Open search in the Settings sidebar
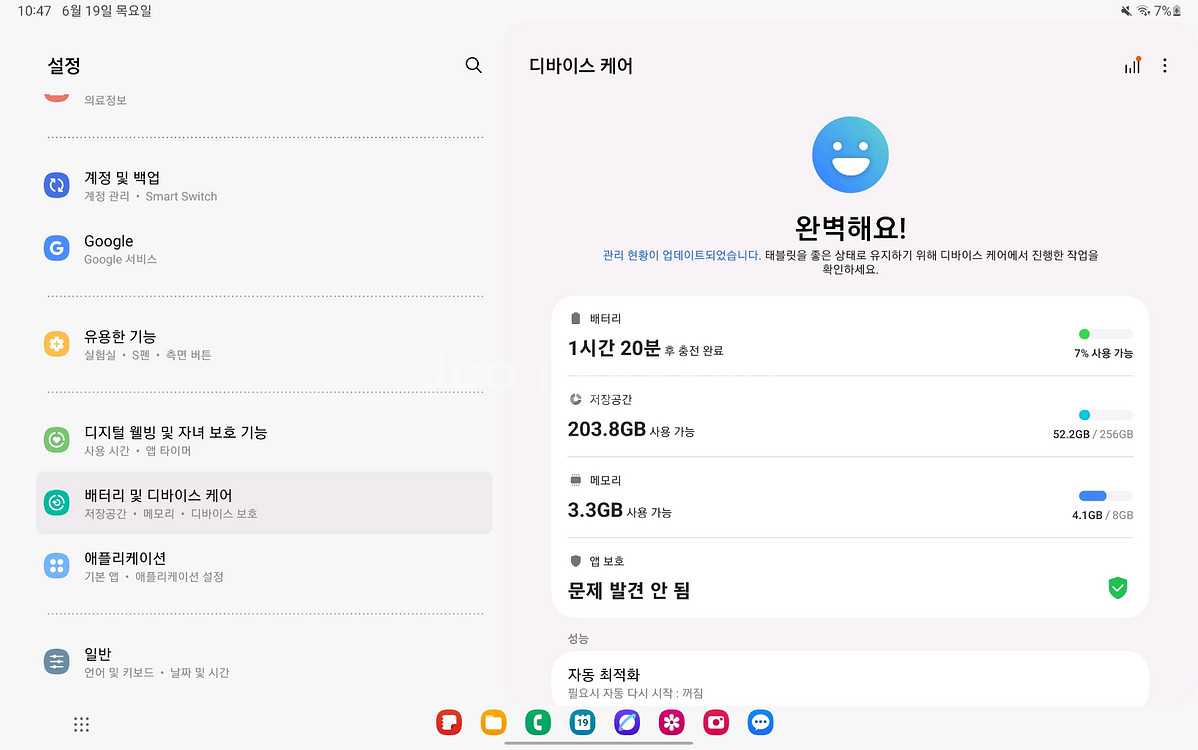 click(473, 64)
